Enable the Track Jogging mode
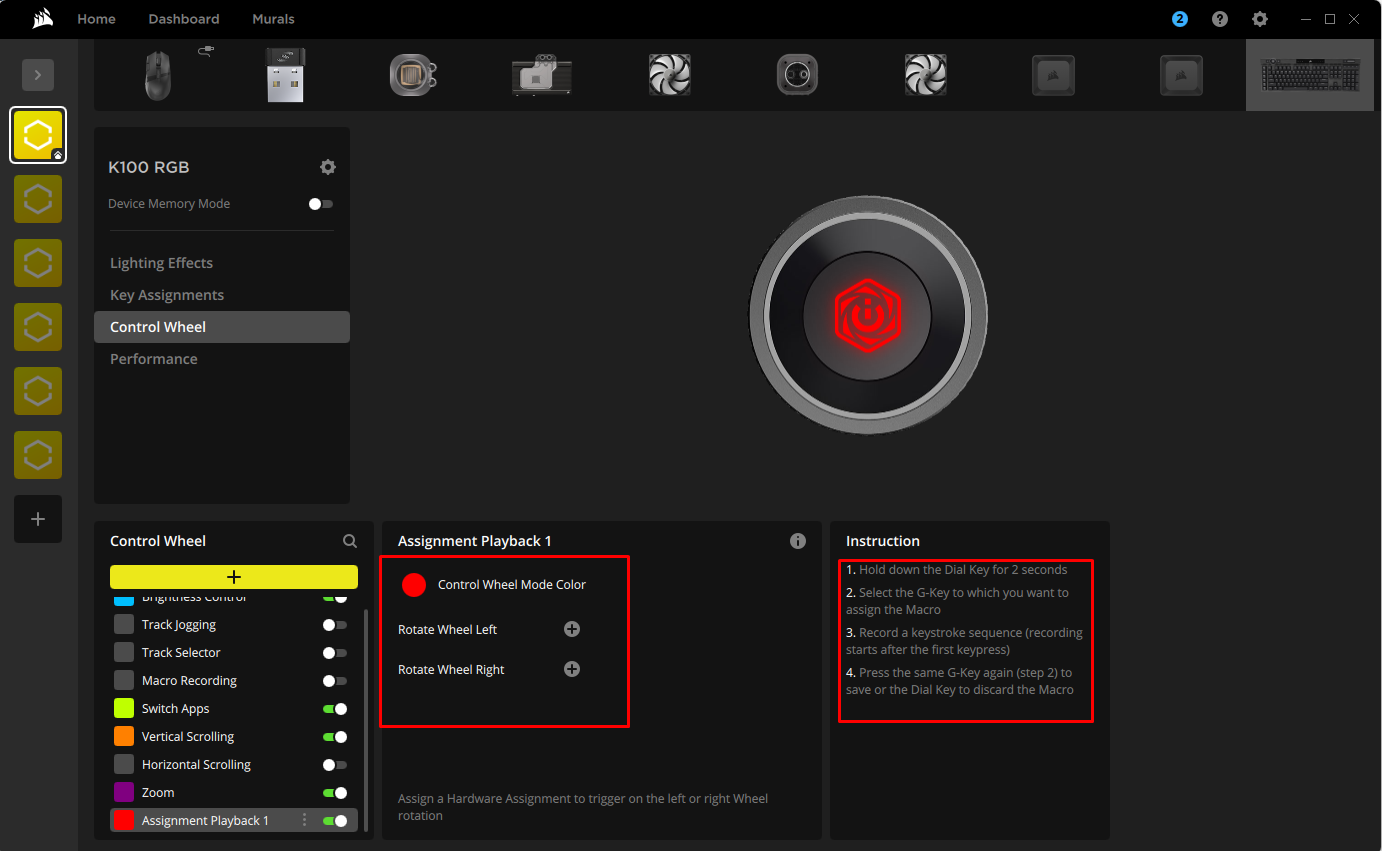Viewport: 1382px width, 851px height. tap(335, 624)
